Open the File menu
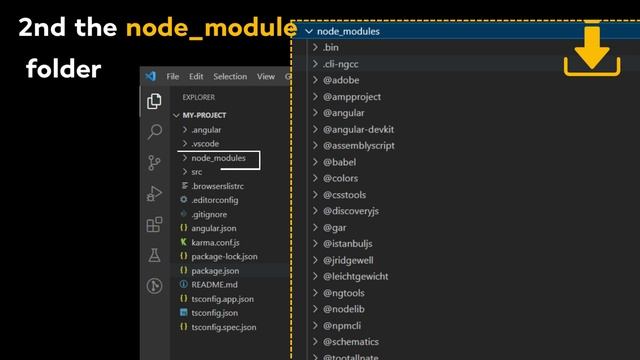 173,76
